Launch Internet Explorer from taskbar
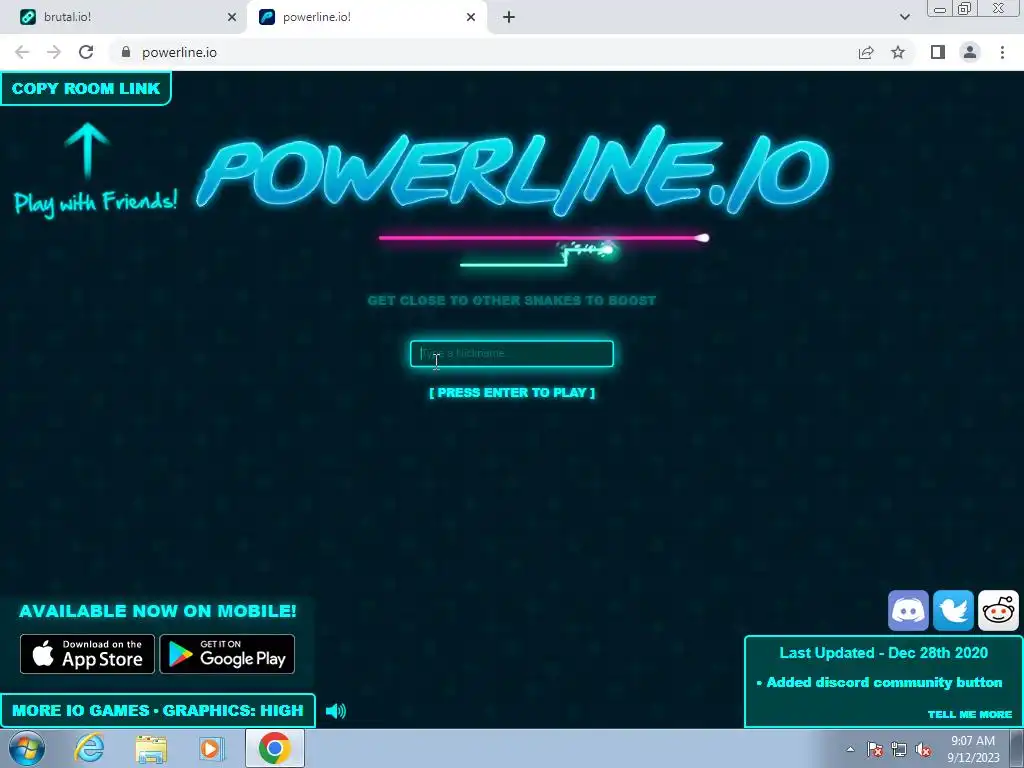The width and height of the screenshot is (1024, 768). click(x=89, y=748)
